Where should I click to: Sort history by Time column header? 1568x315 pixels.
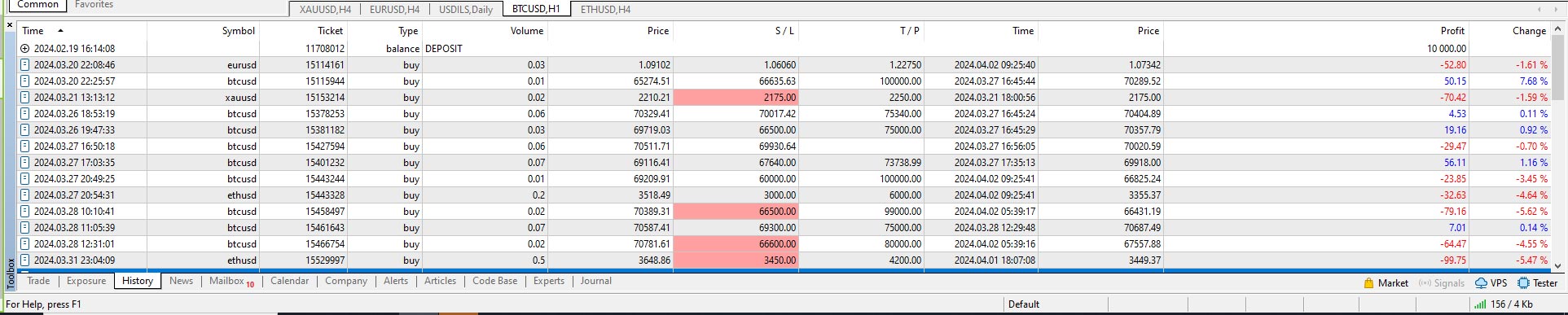click(33, 31)
